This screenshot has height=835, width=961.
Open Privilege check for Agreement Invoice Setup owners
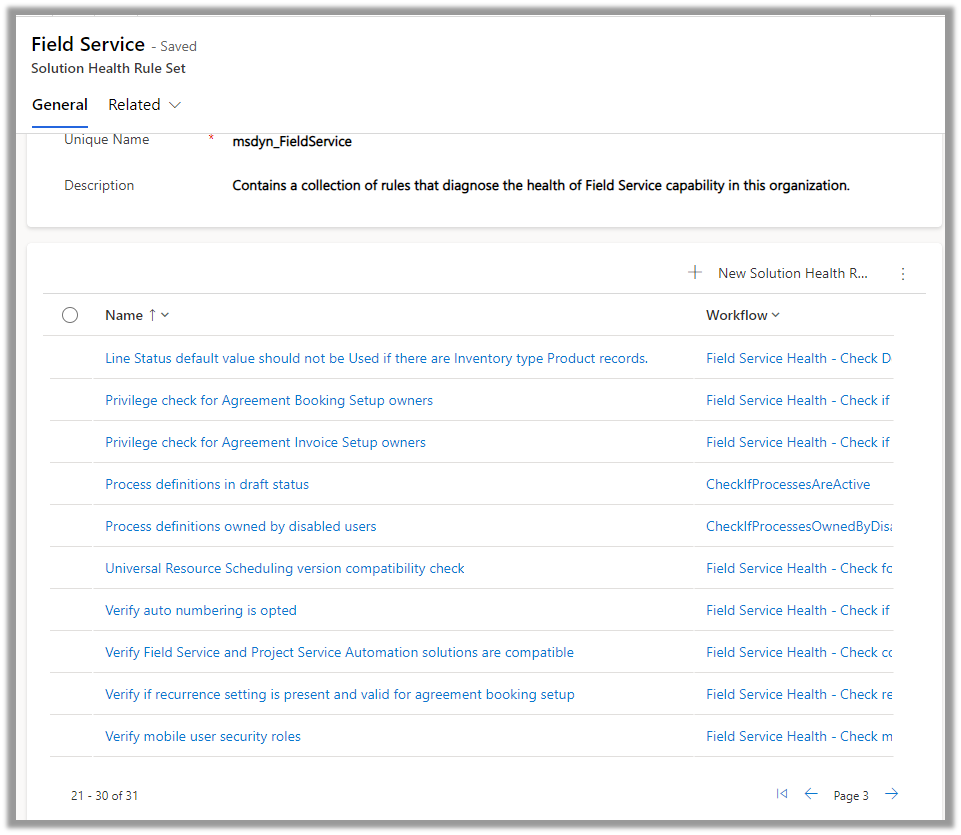[x=265, y=442]
